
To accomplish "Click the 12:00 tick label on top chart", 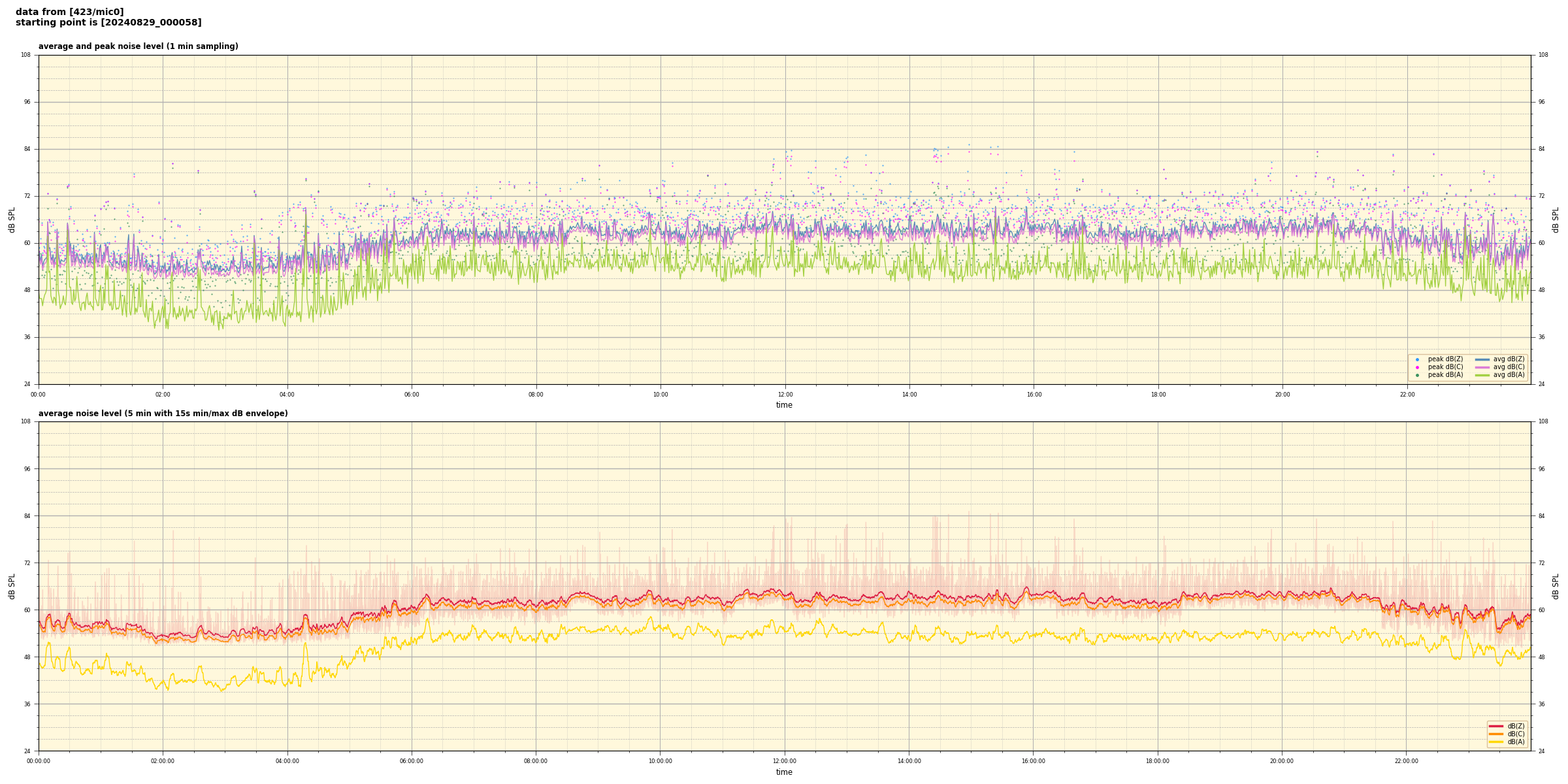I will (x=785, y=395).
